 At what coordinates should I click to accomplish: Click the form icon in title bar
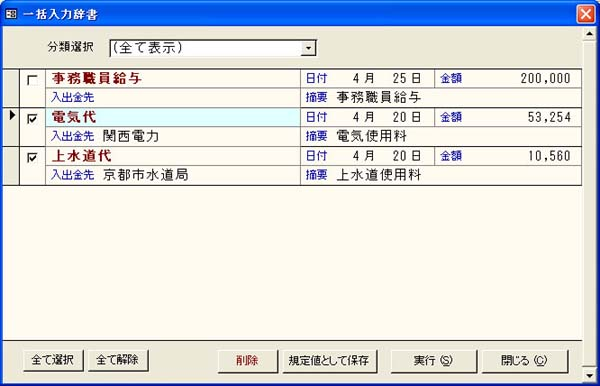coord(11,14)
